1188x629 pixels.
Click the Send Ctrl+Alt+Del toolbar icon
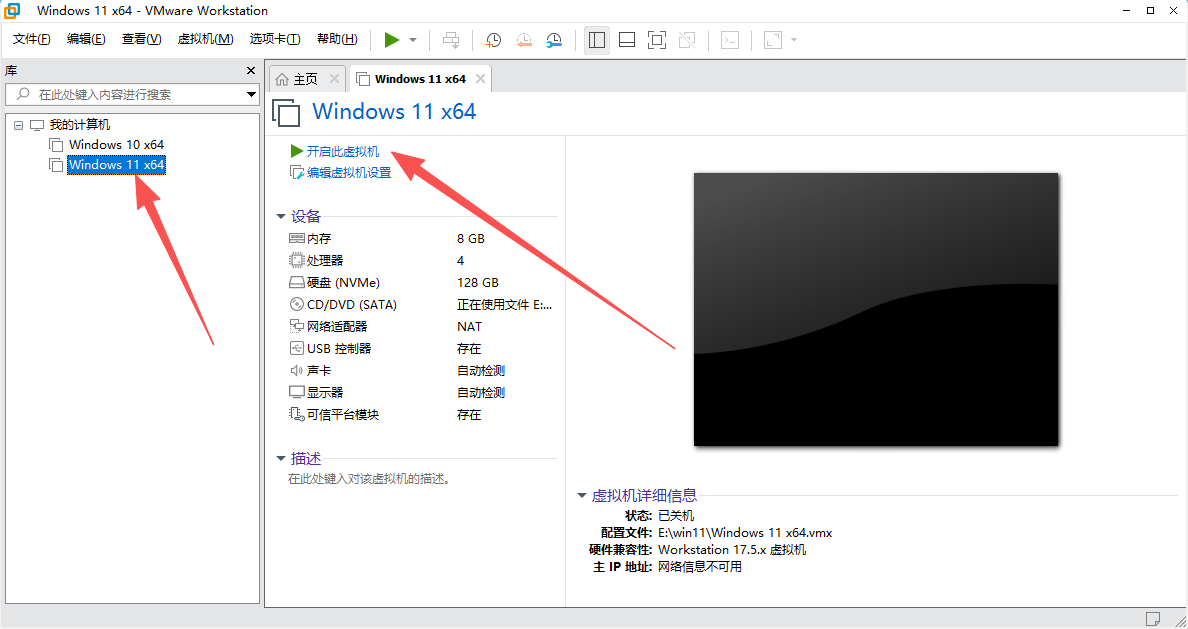pyautogui.click(x=451, y=40)
